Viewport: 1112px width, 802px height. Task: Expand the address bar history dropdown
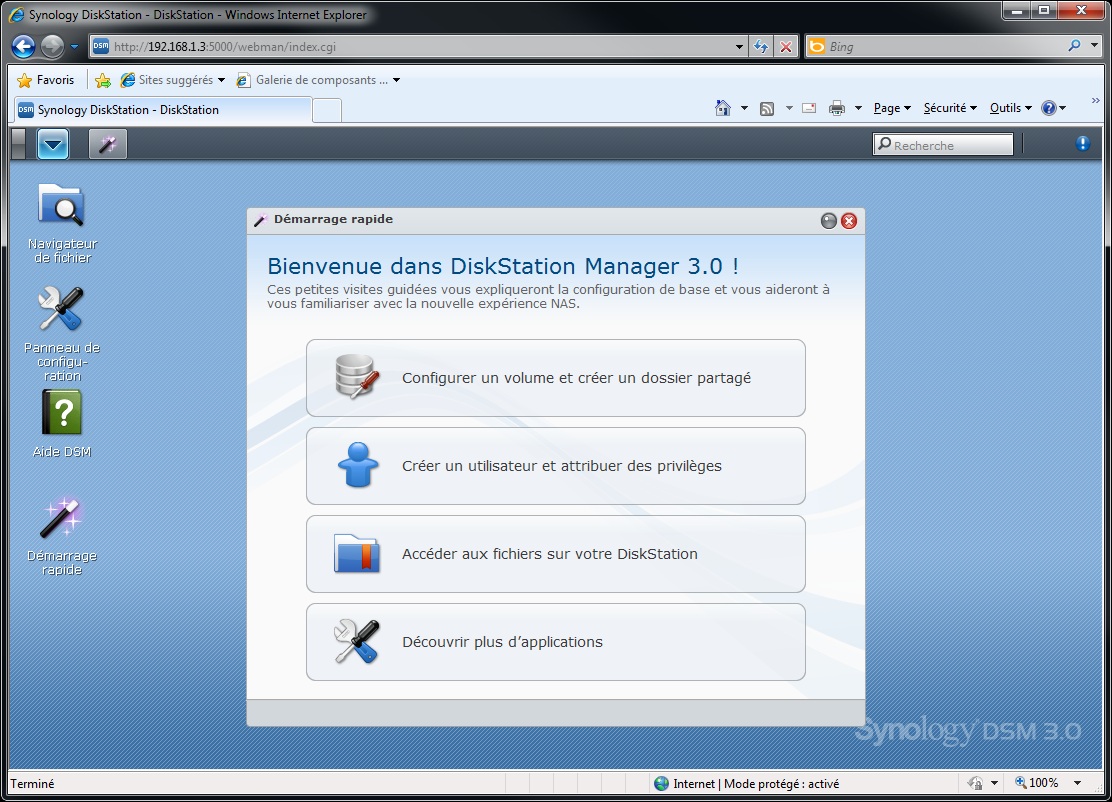(x=740, y=47)
